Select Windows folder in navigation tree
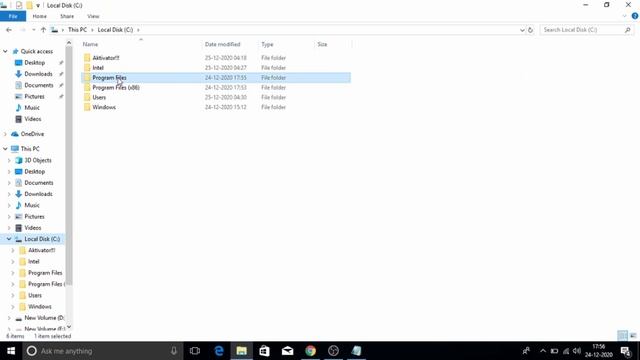 point(40,307)
